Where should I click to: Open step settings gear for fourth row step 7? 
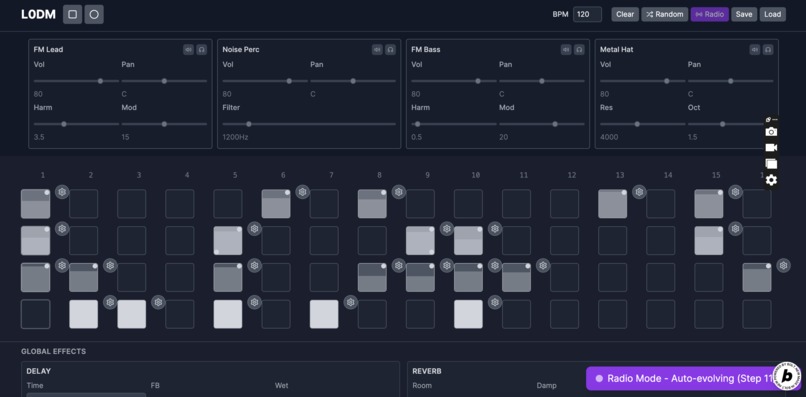tap(351, 302)
